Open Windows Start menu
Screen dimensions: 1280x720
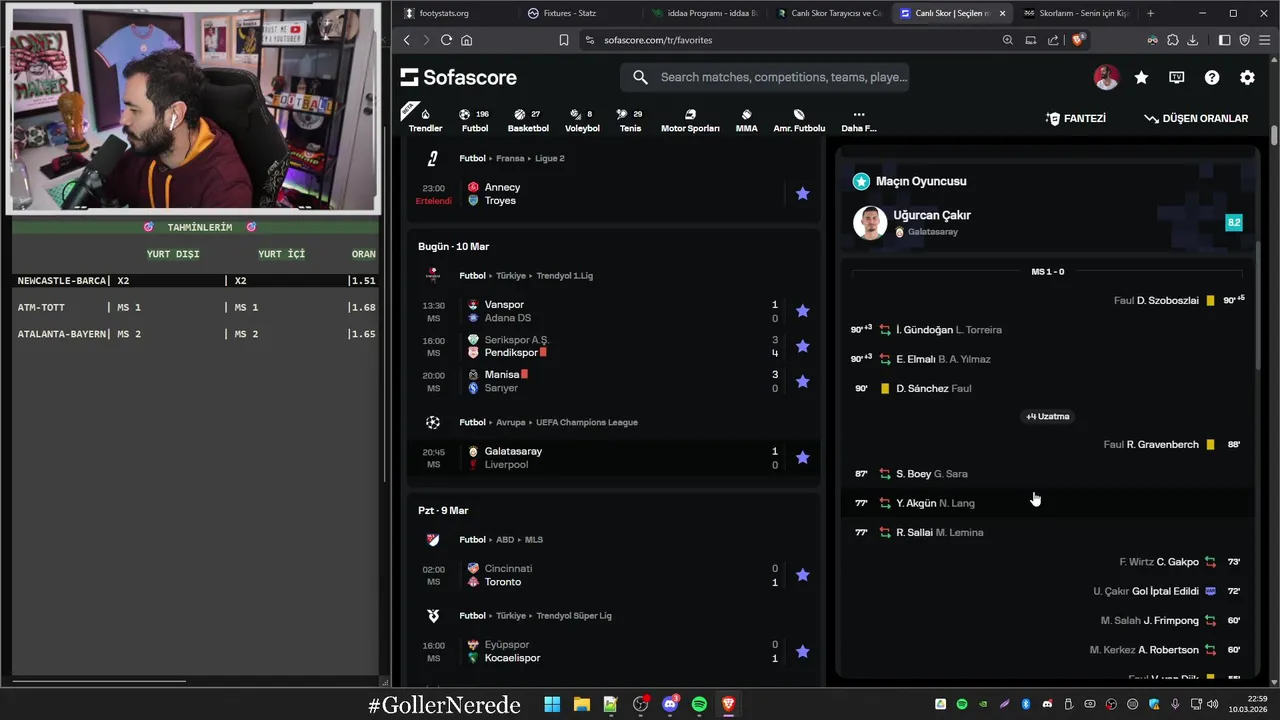point(552,704)
